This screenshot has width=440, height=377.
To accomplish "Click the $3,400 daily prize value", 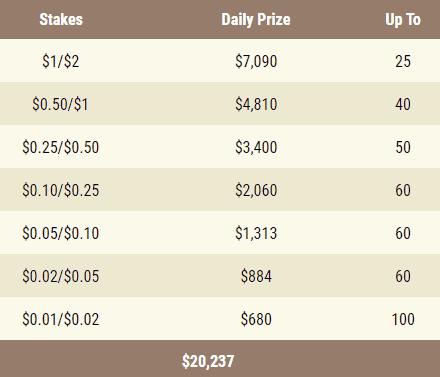I will click(x=256, y=147).
